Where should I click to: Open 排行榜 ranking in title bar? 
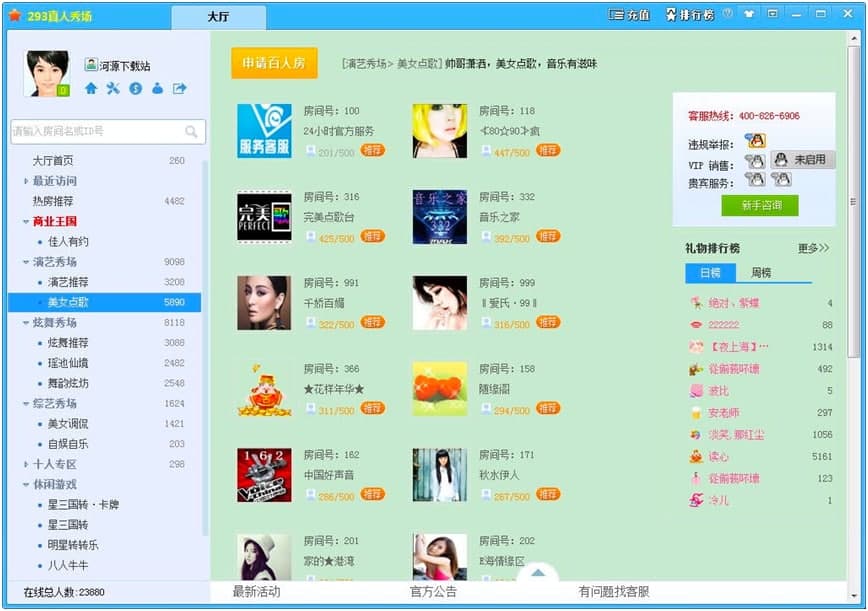pos(690,15)
